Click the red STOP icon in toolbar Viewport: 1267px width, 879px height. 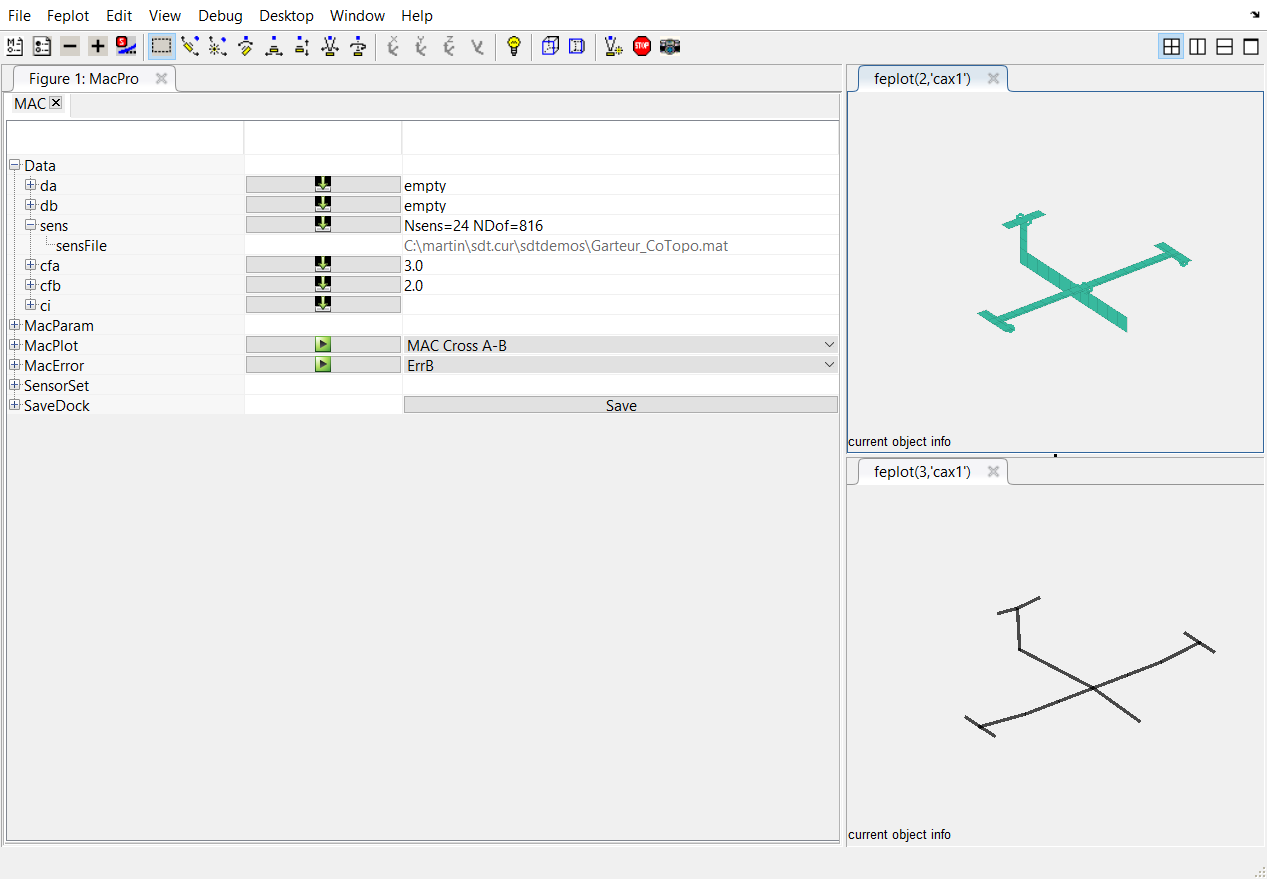pos(642,46)
